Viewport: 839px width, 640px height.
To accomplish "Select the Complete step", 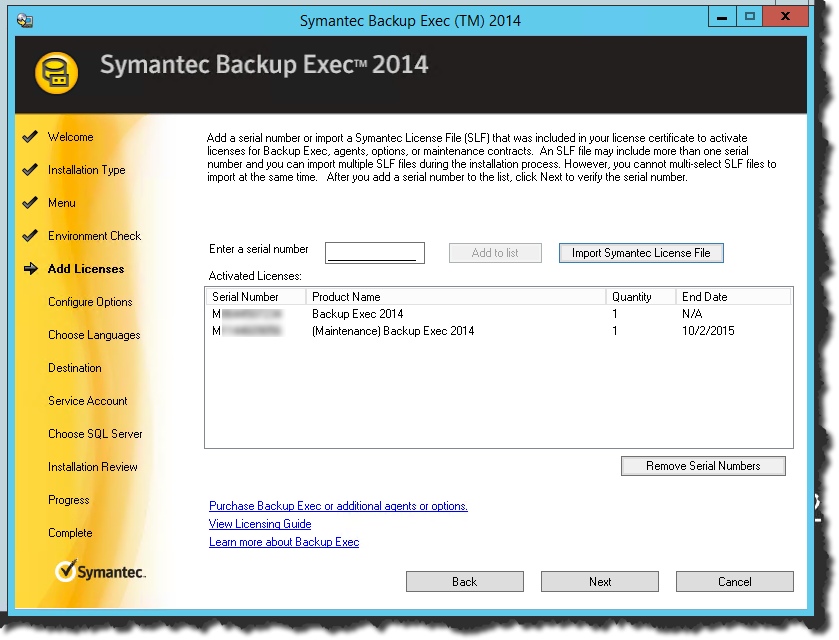I will tap(70, 533).
